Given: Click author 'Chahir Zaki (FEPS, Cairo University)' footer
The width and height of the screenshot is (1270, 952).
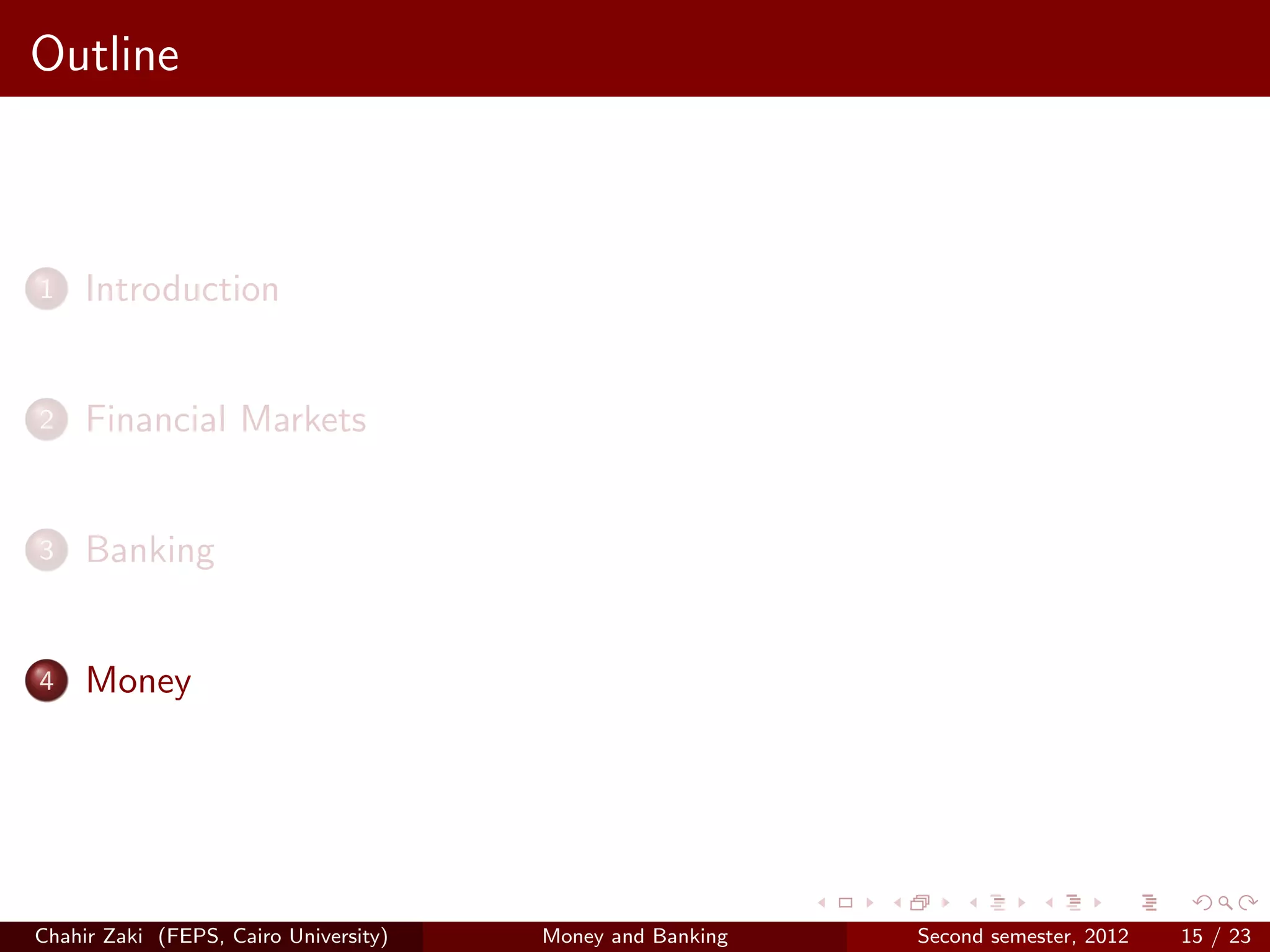Looking at the screenshot, I should pyautogui.click(x=211, y=936).
